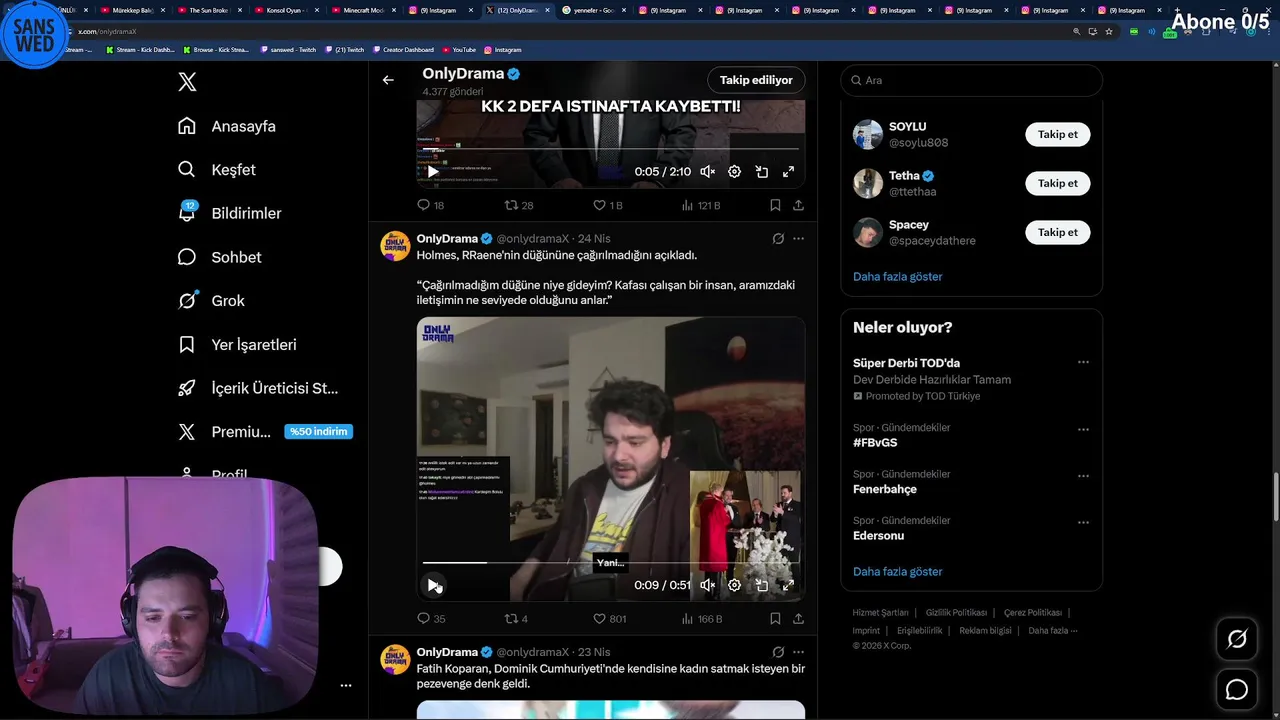
Task: Follow Spacey with Takip et
Action: tap(1057, 232)
